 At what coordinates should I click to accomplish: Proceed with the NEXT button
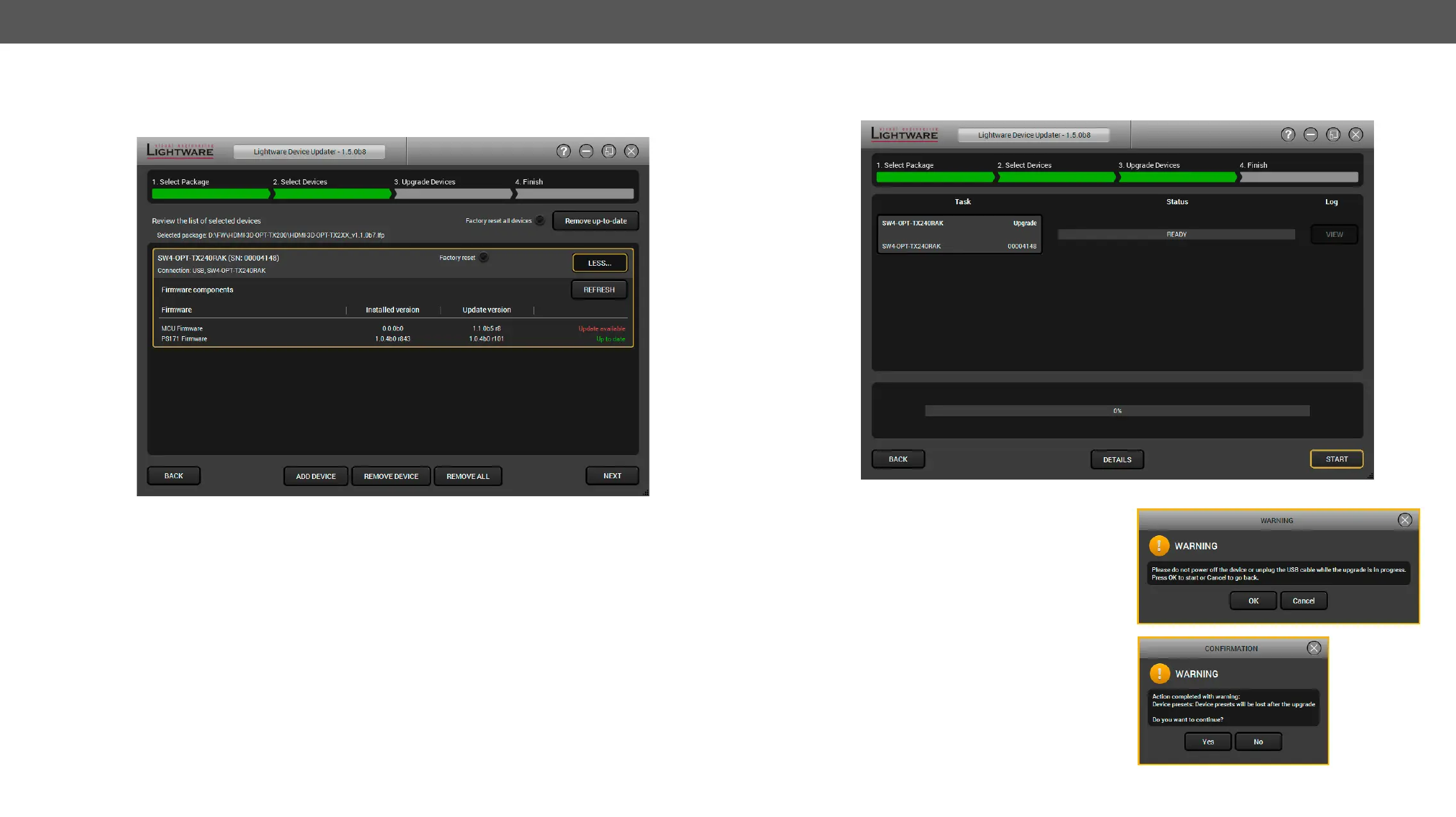click(x=612, y=476)
